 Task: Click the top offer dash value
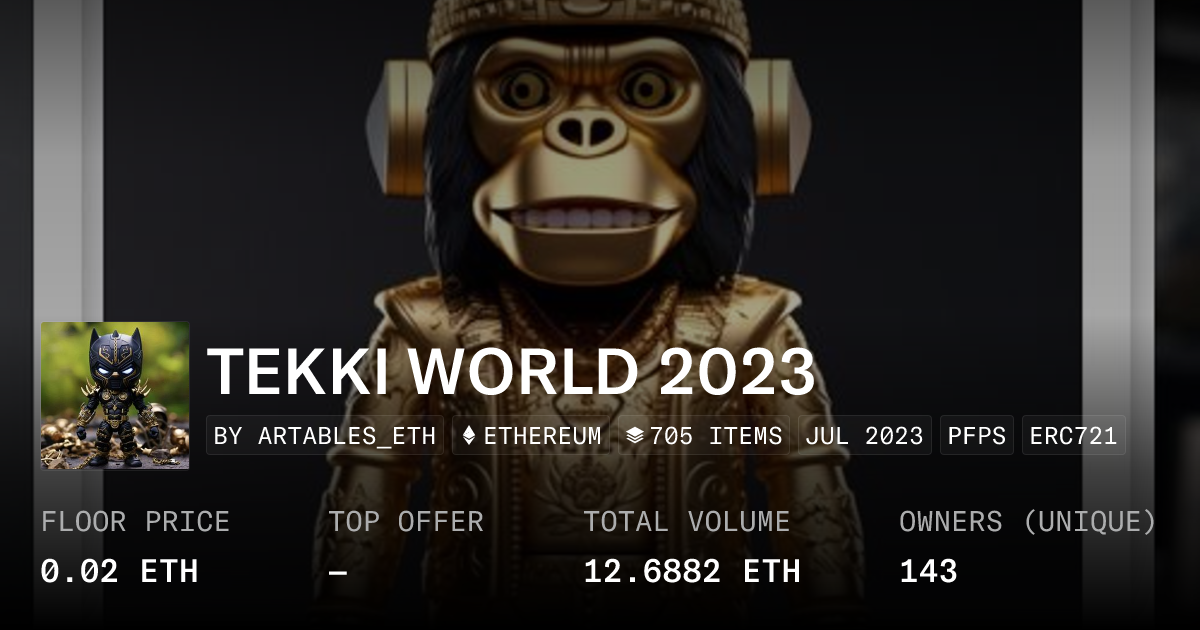point(338,572)
